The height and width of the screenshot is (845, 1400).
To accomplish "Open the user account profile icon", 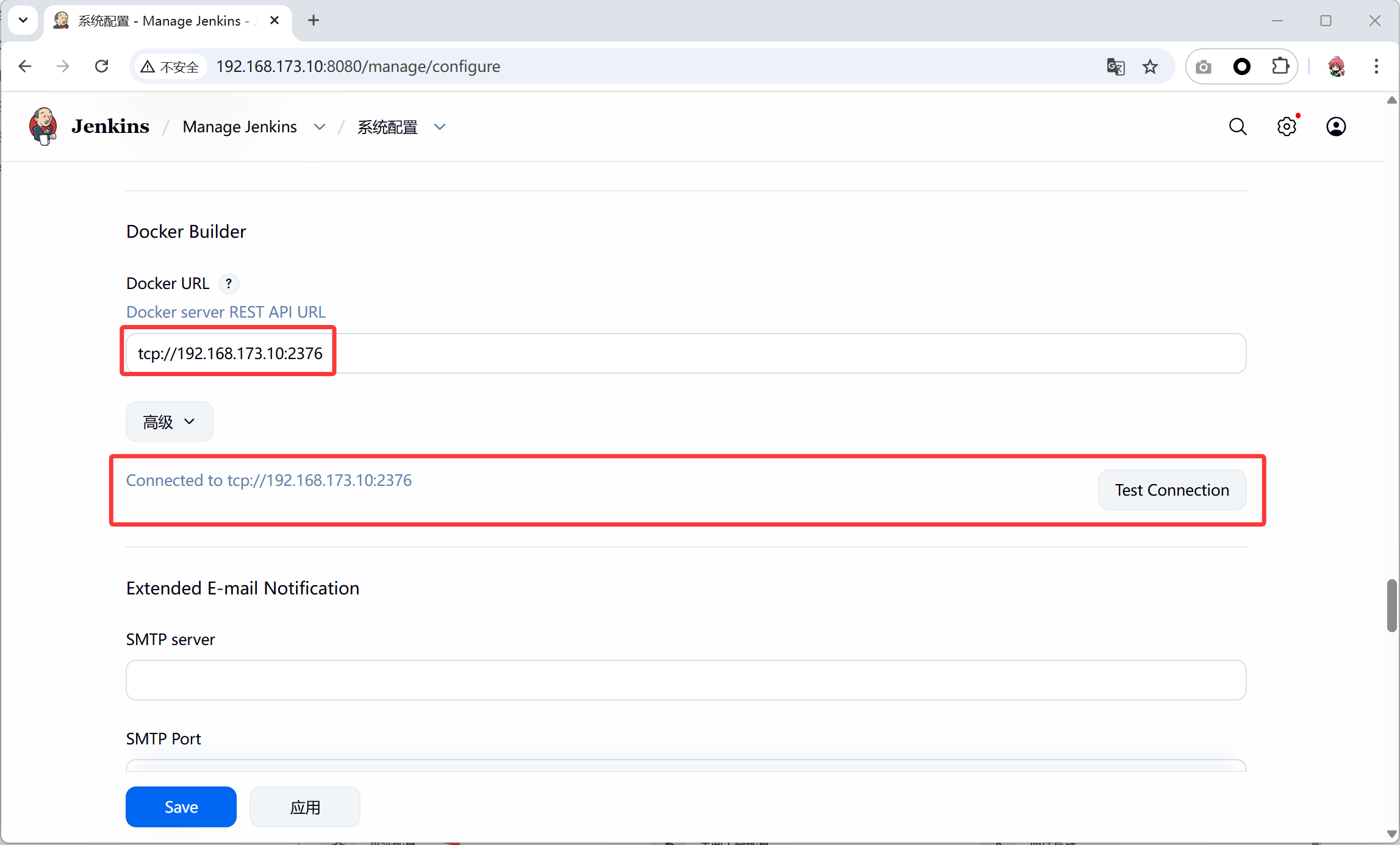I will [x=1335, y=127].
